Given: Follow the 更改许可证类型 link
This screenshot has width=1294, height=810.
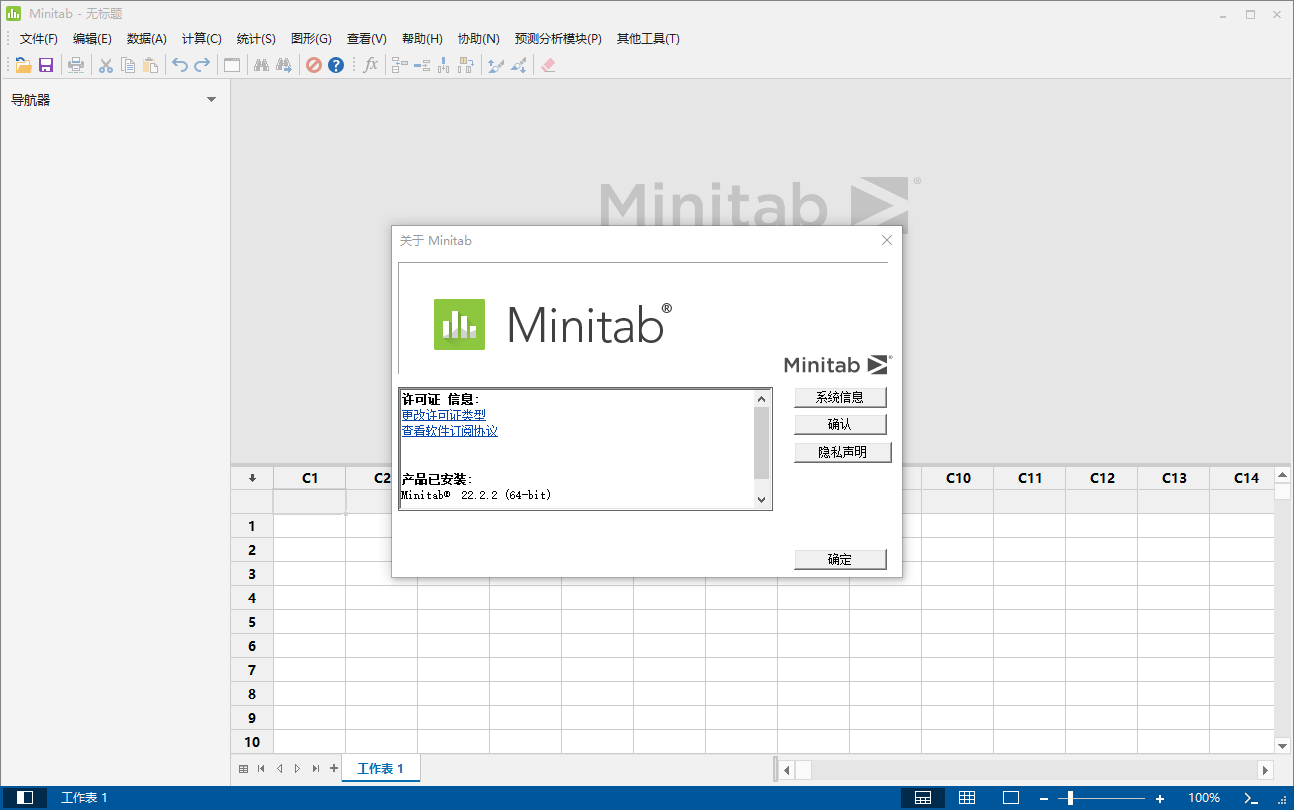Looking at the screenshot, I should click(444, 415).
